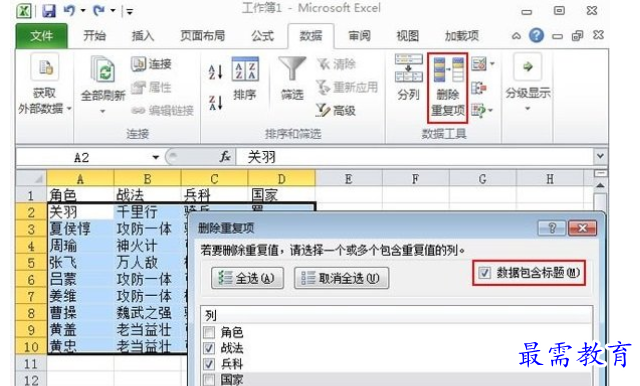Open the File (文件) tab
The height and width of the screenshot is (386, 640).
tap(42, 36)
